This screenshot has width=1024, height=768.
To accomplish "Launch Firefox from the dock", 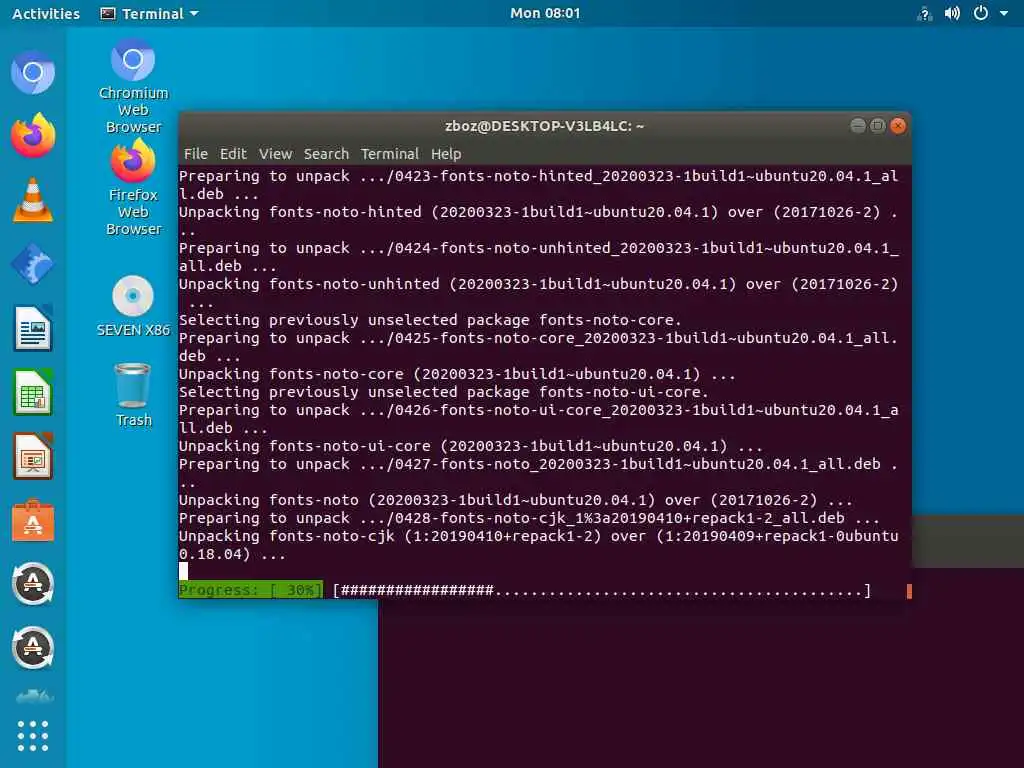I will (x=33, y=136).
